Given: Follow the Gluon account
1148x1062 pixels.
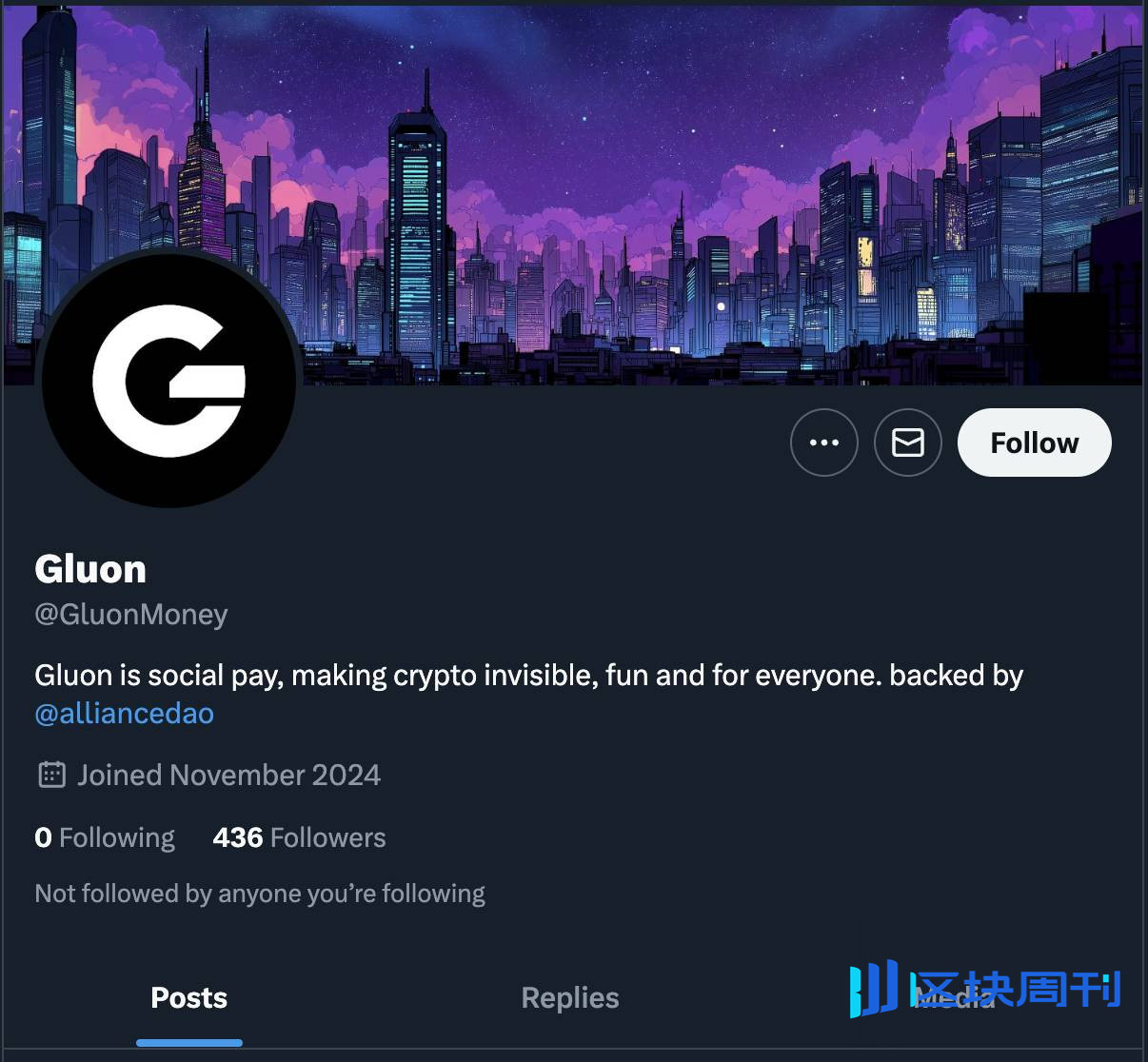Looking at the screenshot, I should (1035, 442).
